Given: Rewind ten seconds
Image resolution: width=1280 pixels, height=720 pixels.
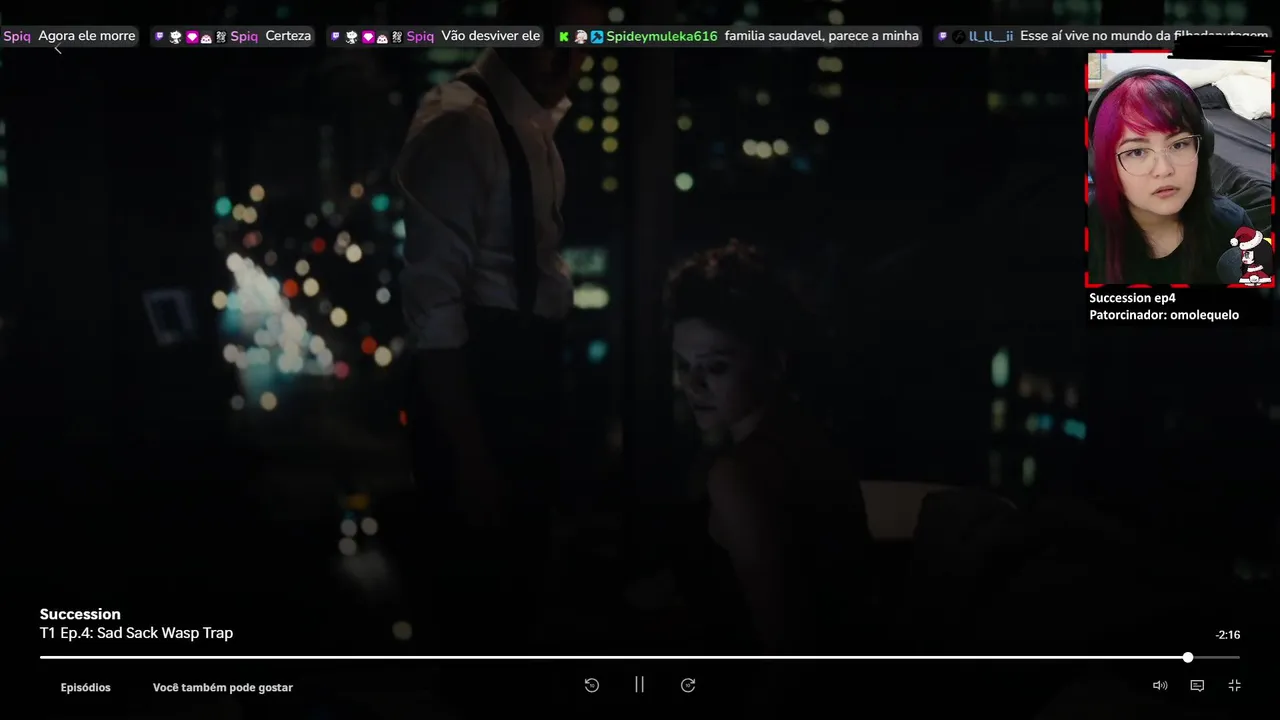Looking at the screenshot, I should tap(592, 685).
